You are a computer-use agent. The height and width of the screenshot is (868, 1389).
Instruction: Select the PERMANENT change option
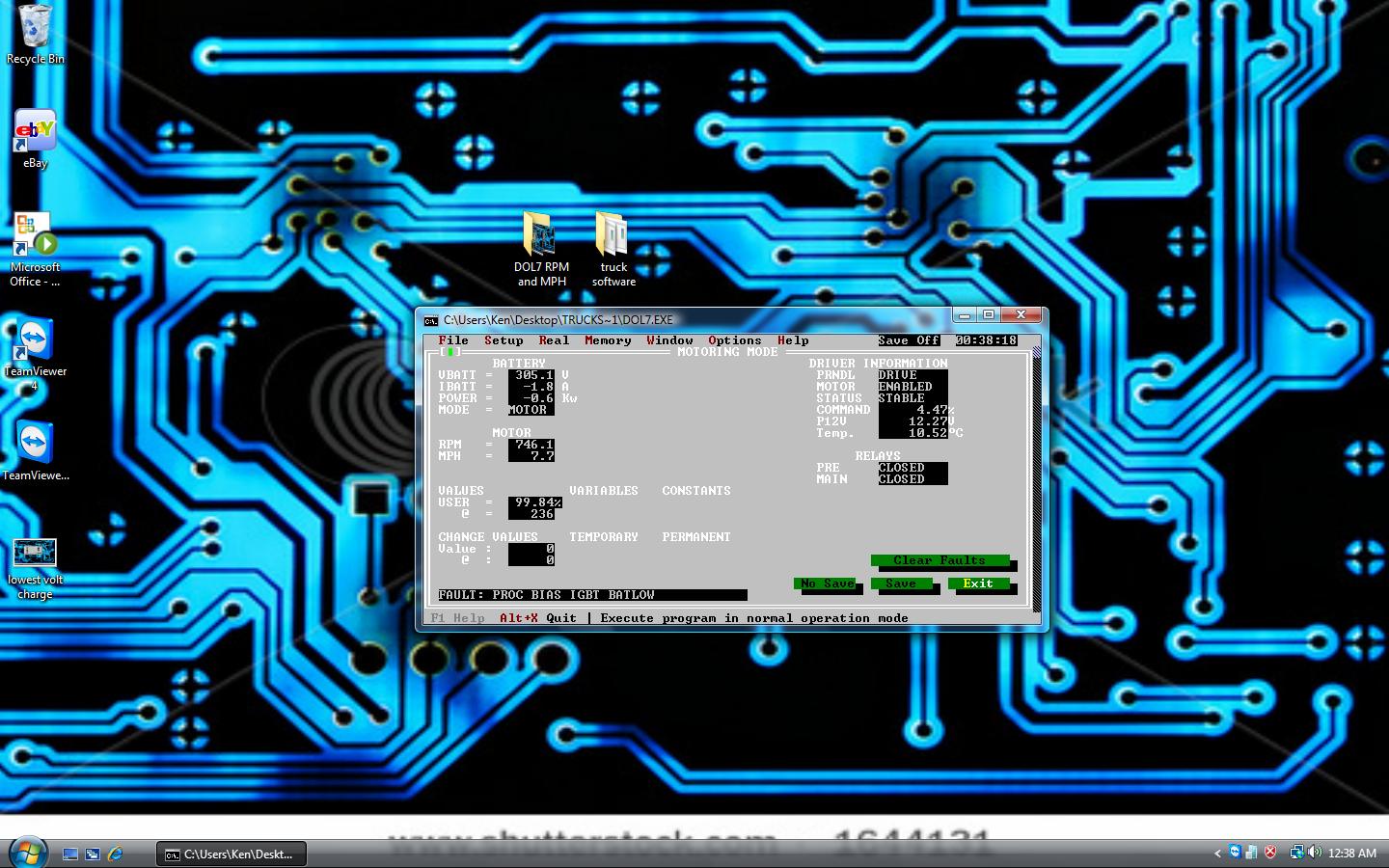tap(696, 537)
